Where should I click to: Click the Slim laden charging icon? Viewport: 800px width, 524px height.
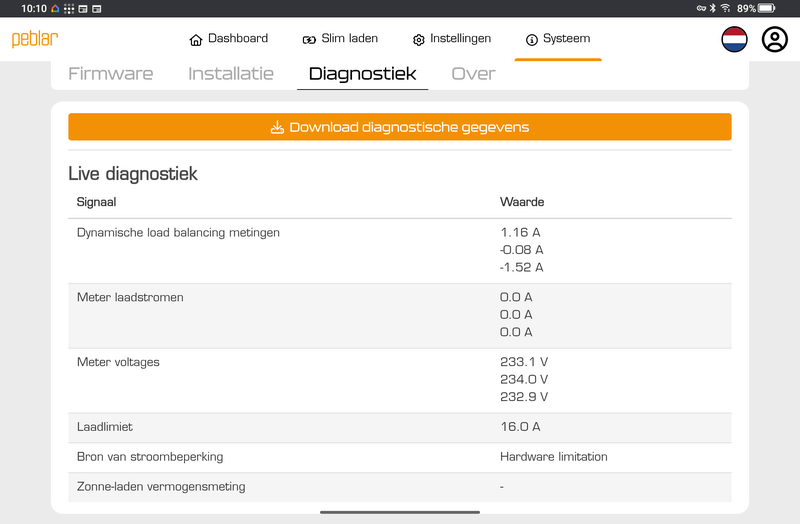(309, 40)
